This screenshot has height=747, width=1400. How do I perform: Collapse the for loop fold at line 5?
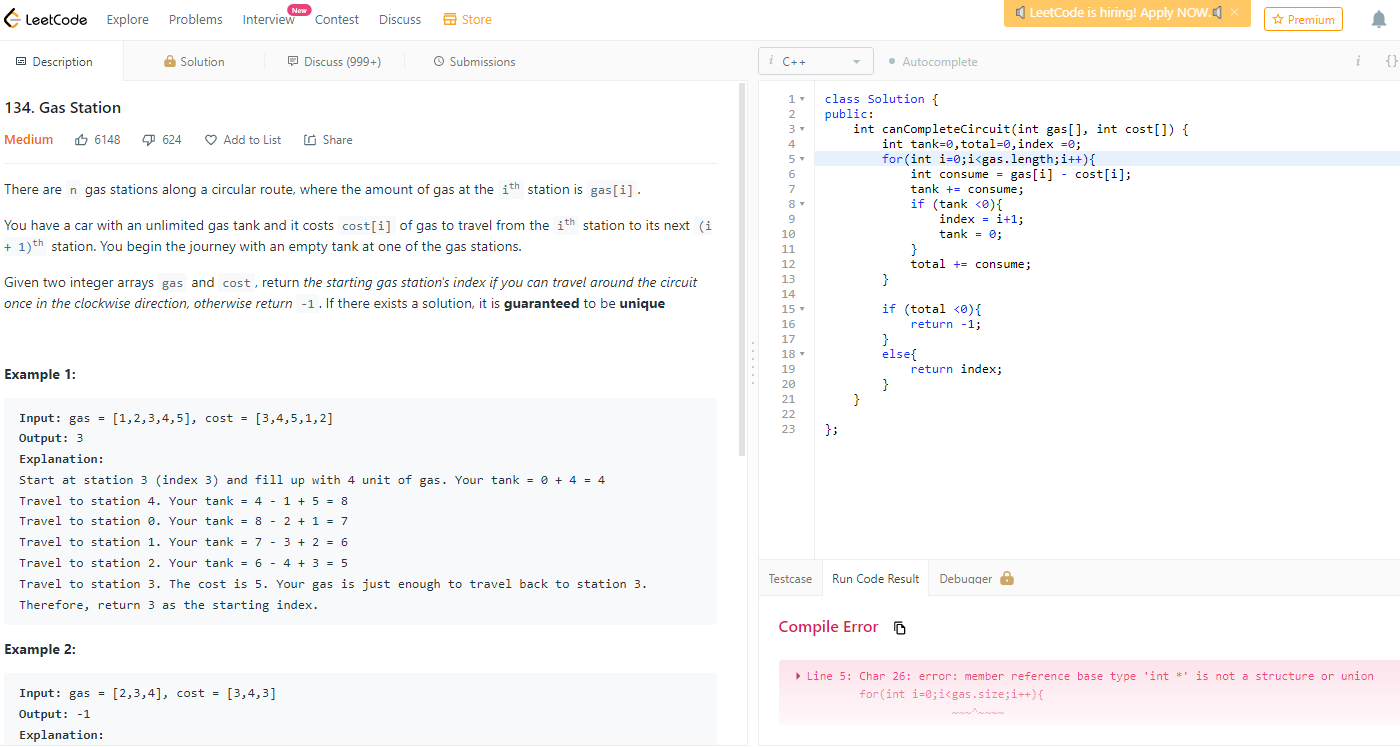coord(802,159)
